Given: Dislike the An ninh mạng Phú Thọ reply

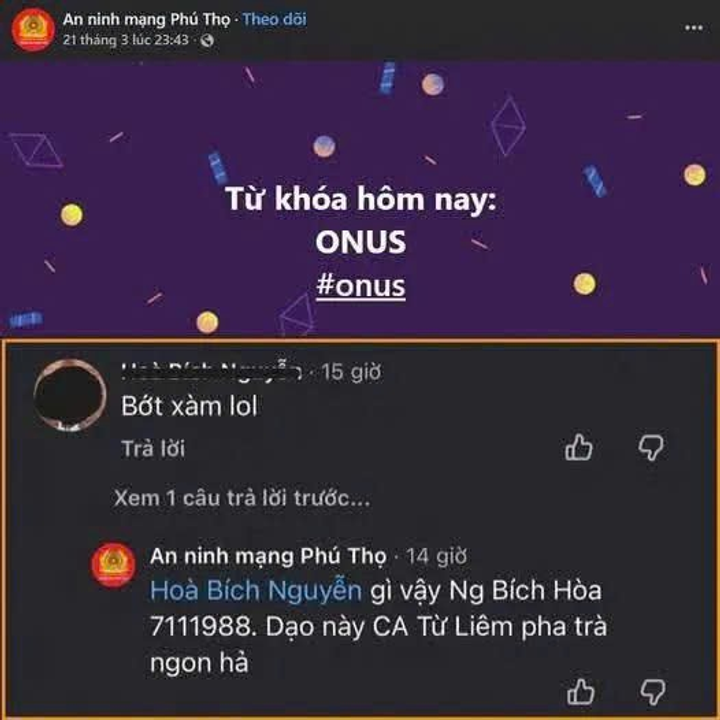Looking at the screenshot, I should [652, 692].
